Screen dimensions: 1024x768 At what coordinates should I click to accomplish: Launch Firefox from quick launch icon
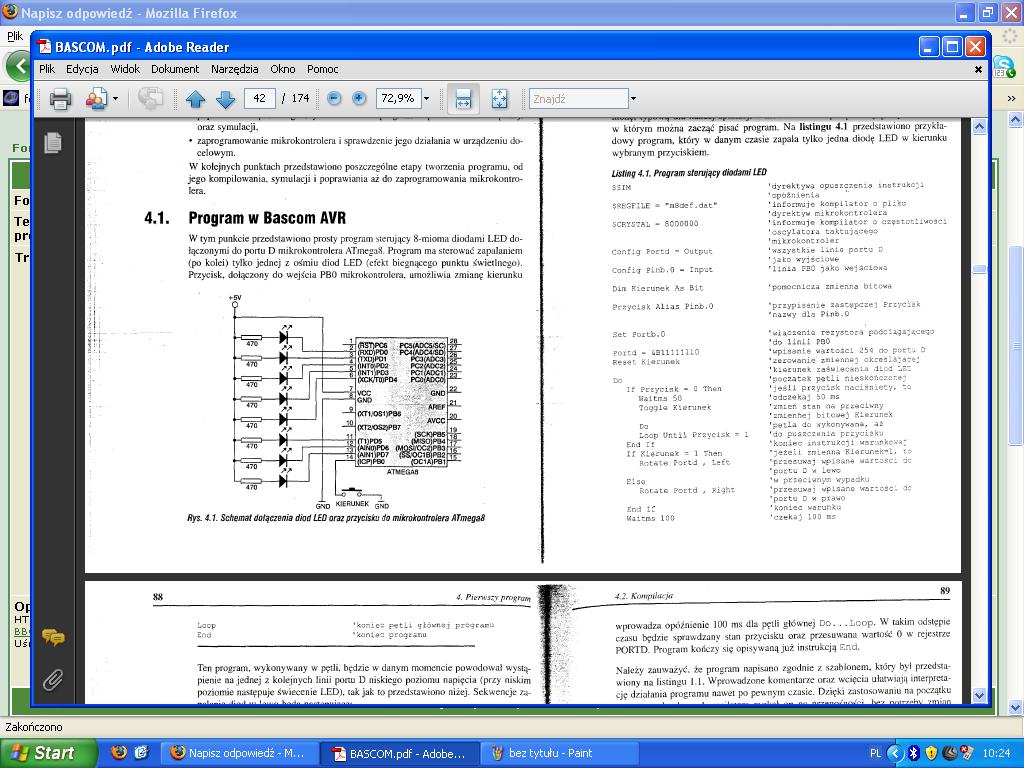(x=119, y=753)
